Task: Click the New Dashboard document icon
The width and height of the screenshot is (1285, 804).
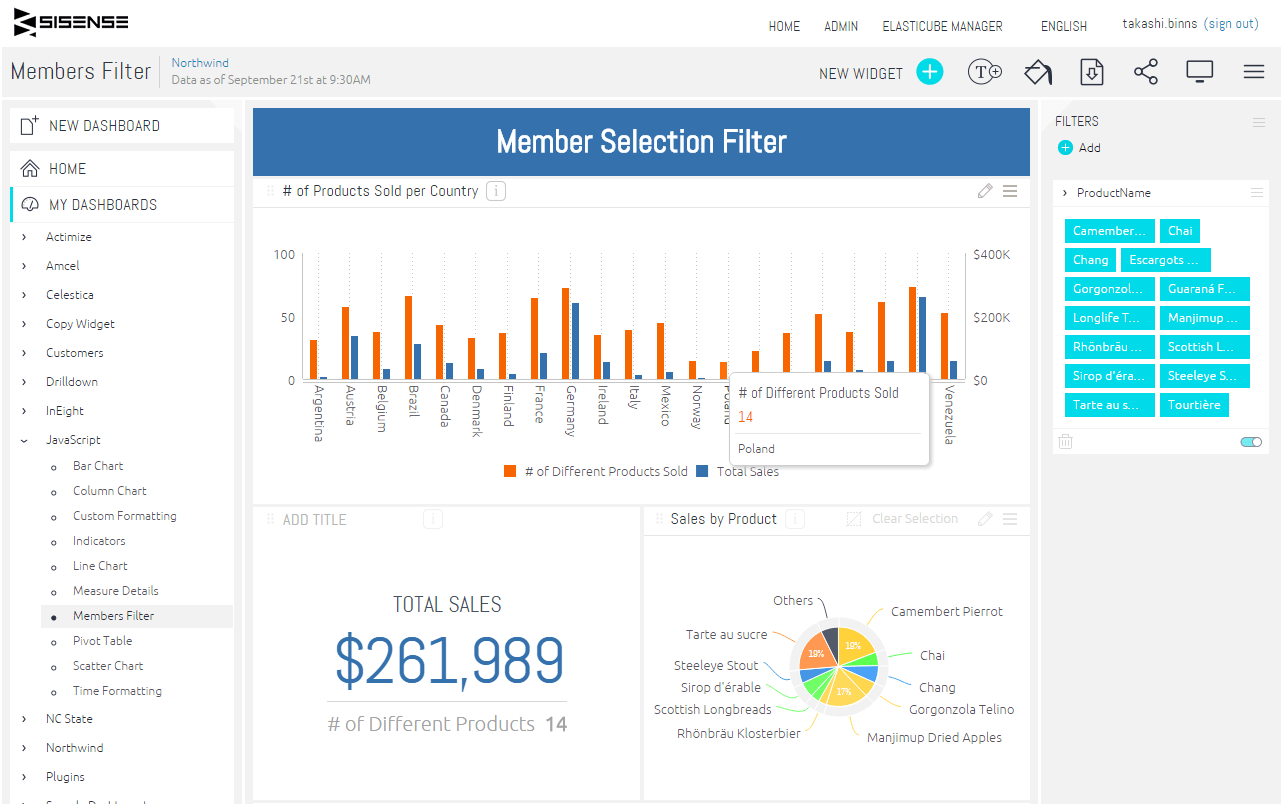Action: pos(30,125)
